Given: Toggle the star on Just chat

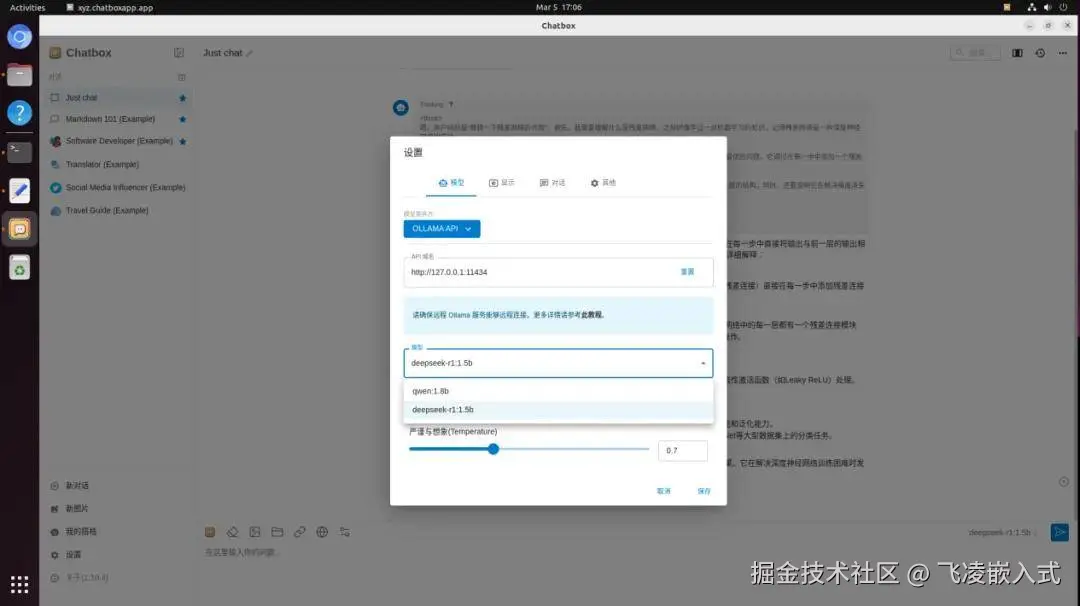Looking at the screenshot, I should pos(183,98).
